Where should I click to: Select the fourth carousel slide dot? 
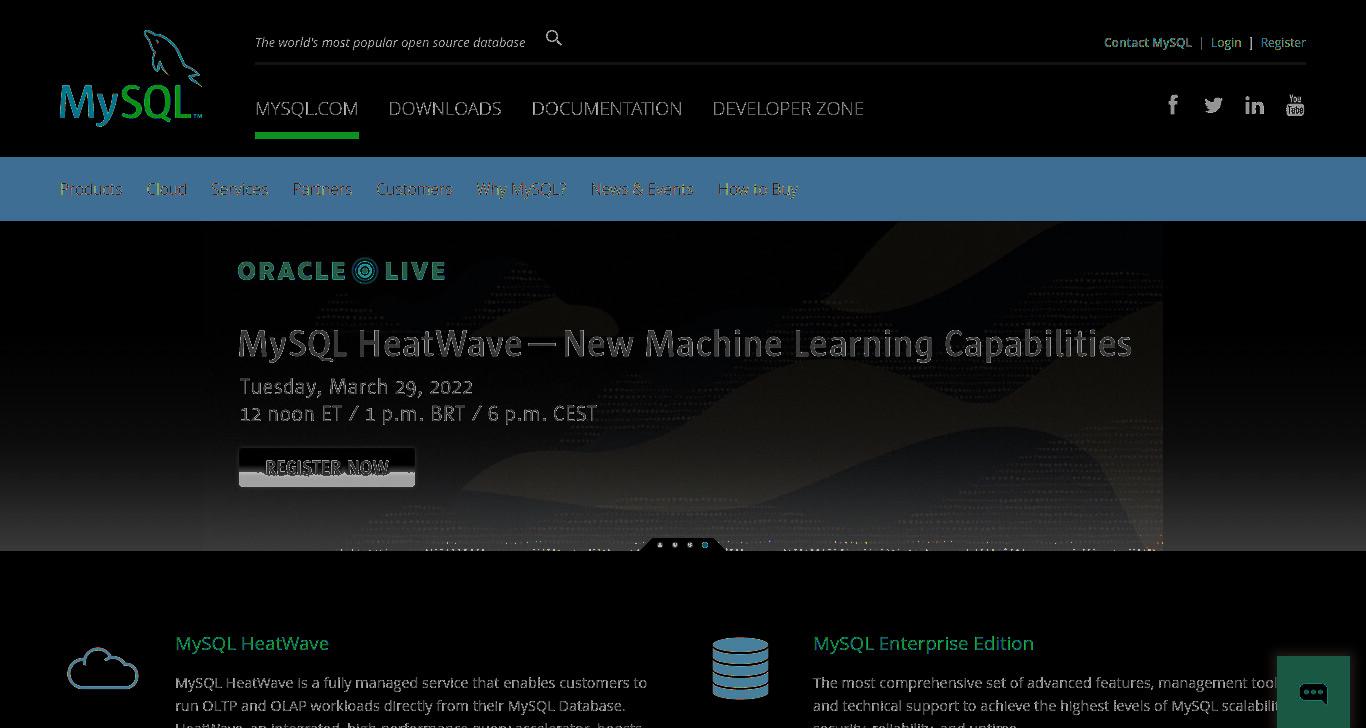[705, 545]
